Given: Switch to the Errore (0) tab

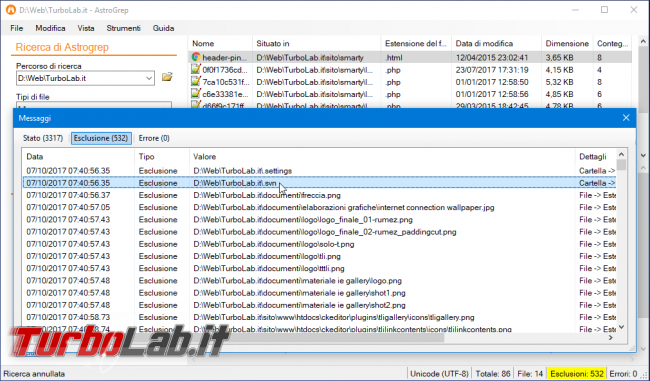Looking at the screenshot, I should pos(154,138).
